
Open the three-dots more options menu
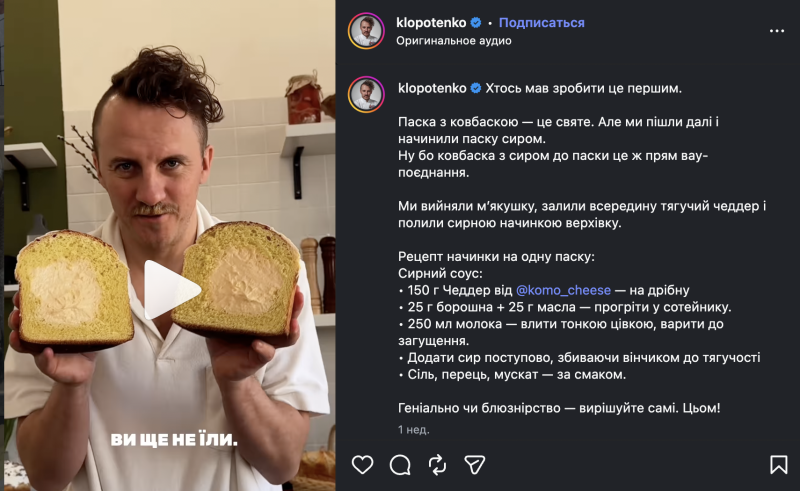tap(777, 31)
